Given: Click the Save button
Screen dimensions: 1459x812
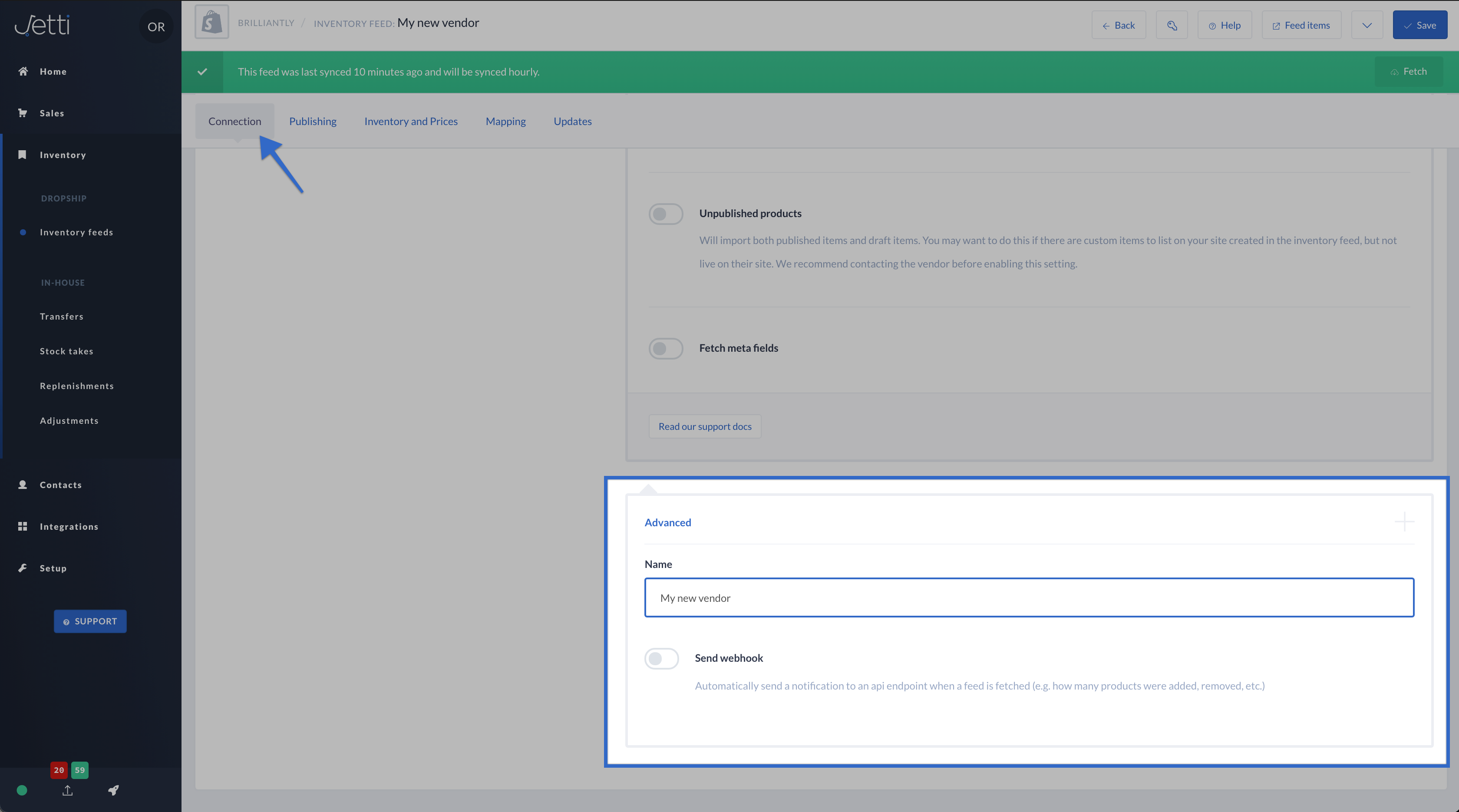Looking at the screenshot, I should (x=1420, y=25).
